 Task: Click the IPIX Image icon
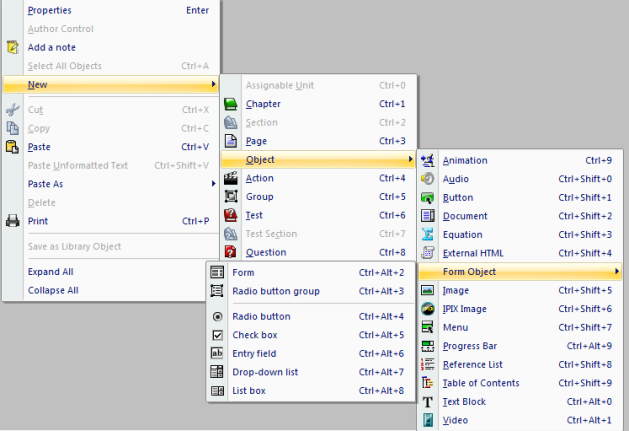pyautogui.click(x=428, y=309)
